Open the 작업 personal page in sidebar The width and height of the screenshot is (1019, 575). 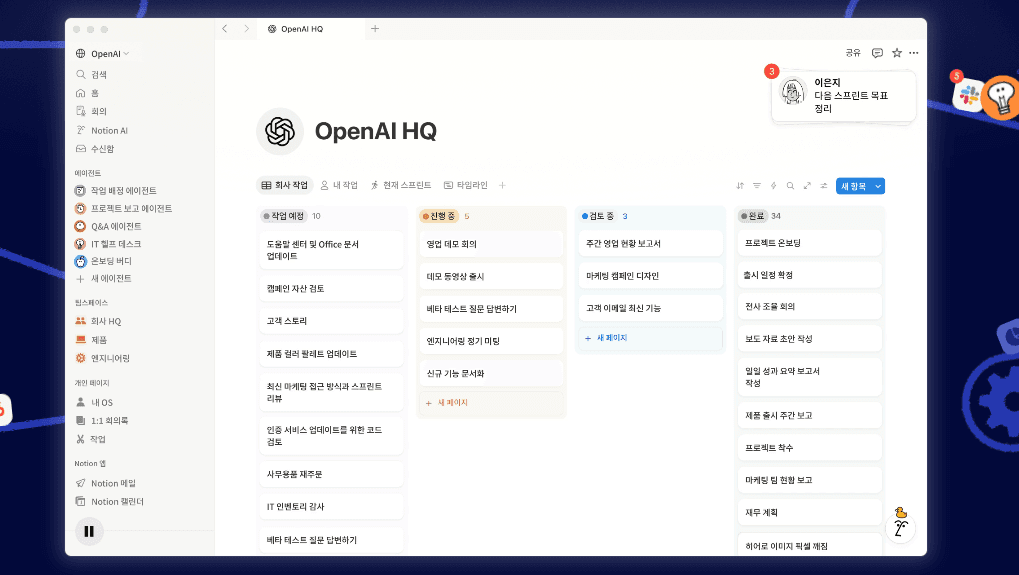91,439
